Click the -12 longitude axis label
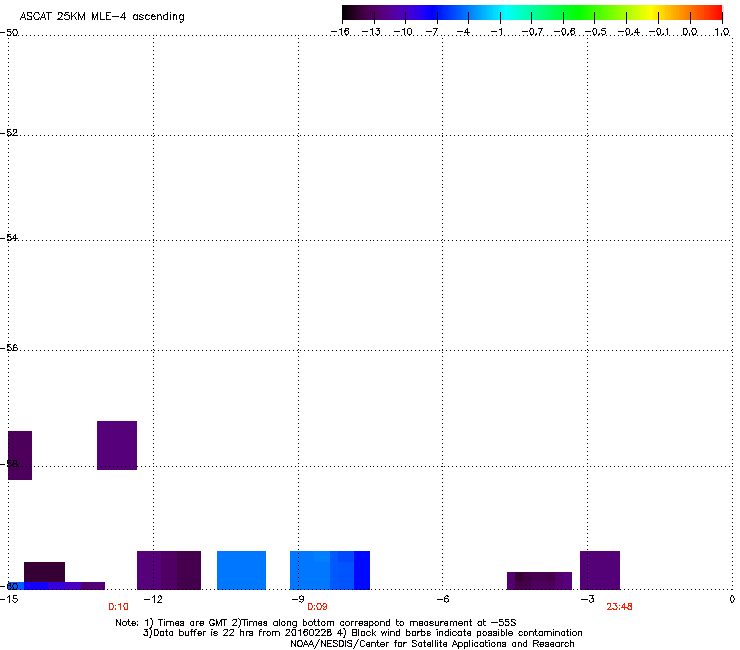The height and width of the screenshot is (650, 740). click(153, 599)
